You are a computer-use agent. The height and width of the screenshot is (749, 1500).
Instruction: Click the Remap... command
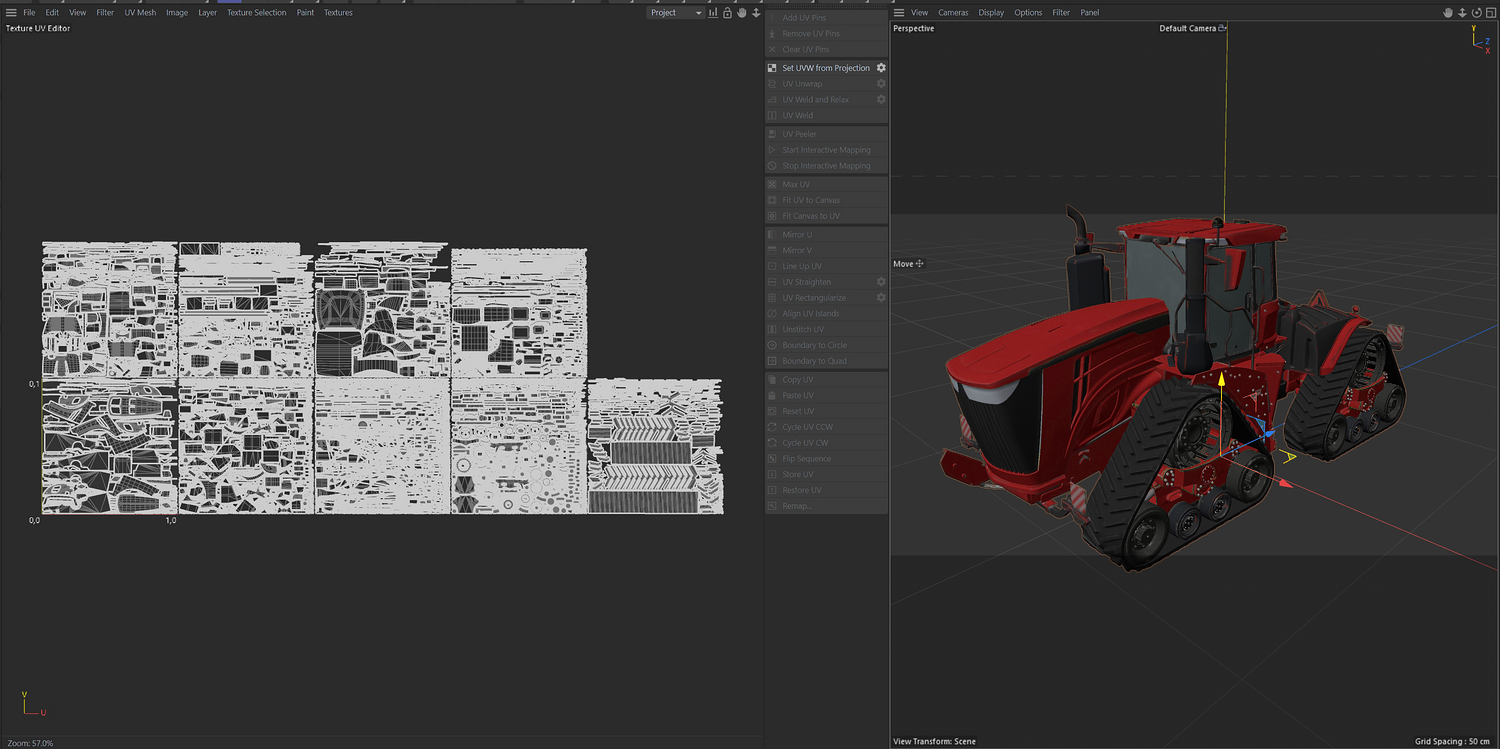(826, 506)
